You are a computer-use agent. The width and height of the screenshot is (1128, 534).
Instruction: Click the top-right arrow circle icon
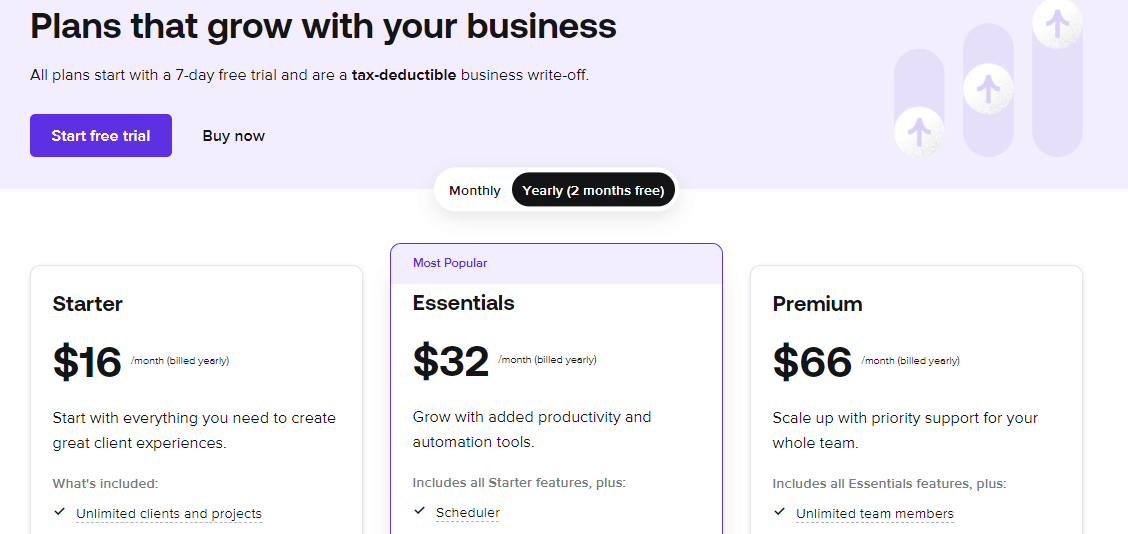click(1058, 24)
